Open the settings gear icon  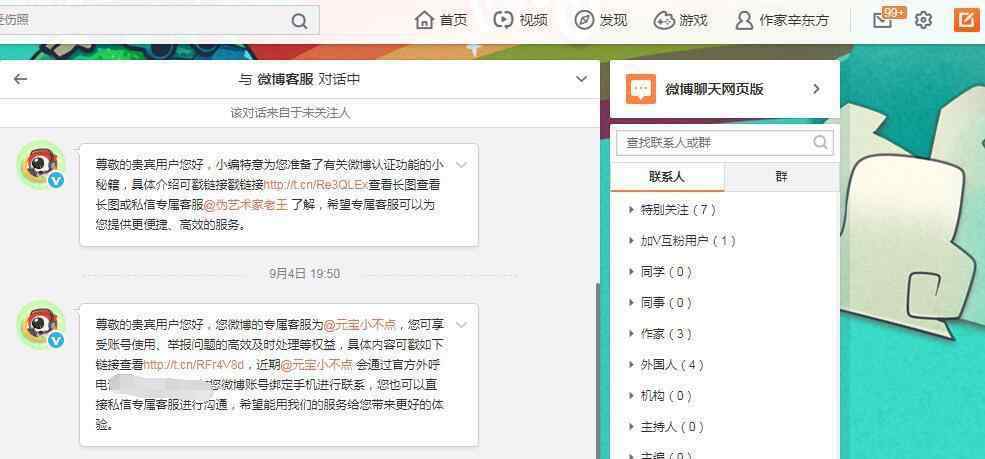[x=923, y=20]
